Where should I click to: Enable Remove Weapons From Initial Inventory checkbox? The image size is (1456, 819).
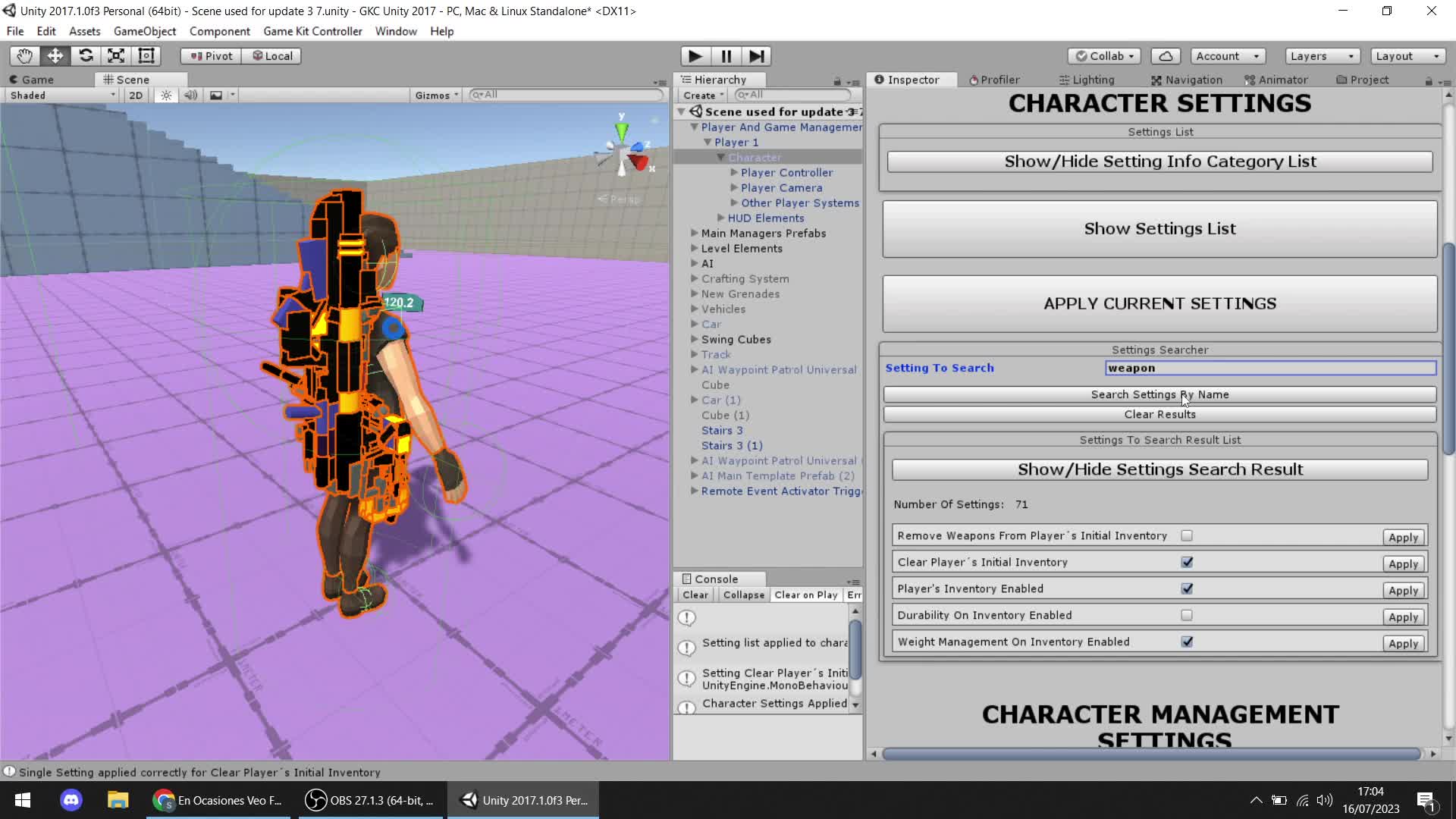[x=1187, y=536]
